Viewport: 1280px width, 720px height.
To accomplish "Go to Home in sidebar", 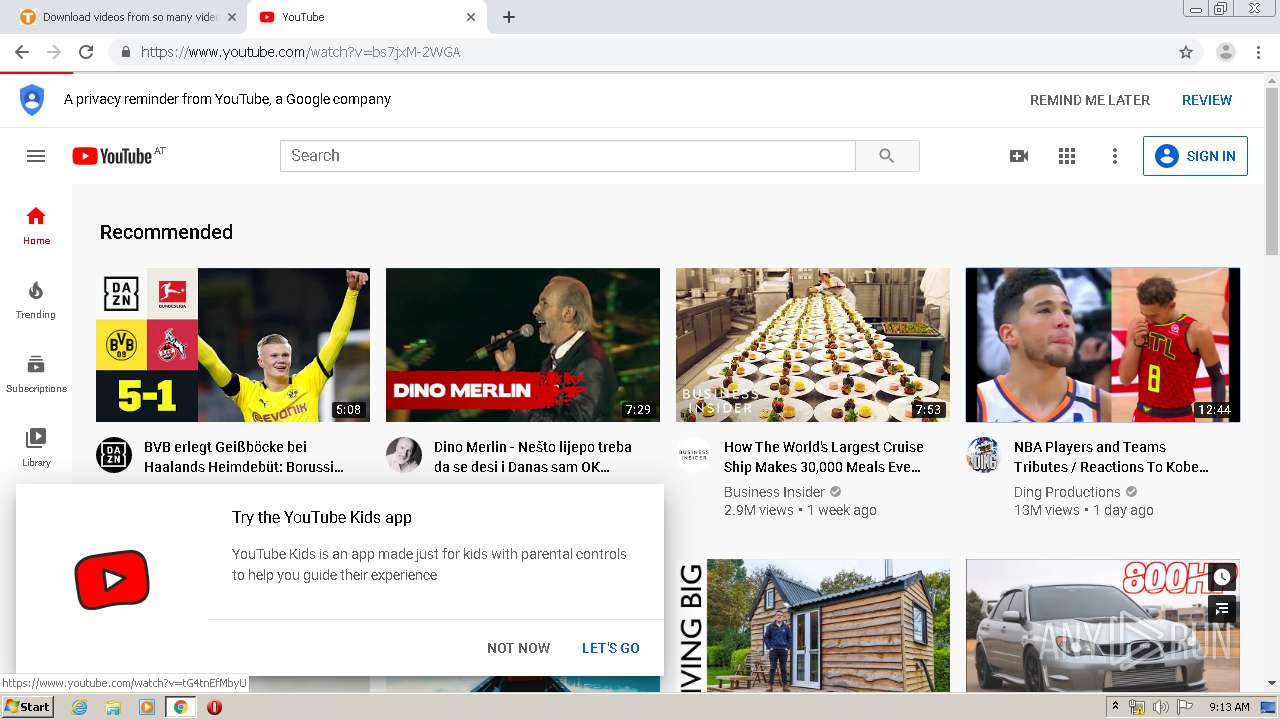I will tap(36, 226).
